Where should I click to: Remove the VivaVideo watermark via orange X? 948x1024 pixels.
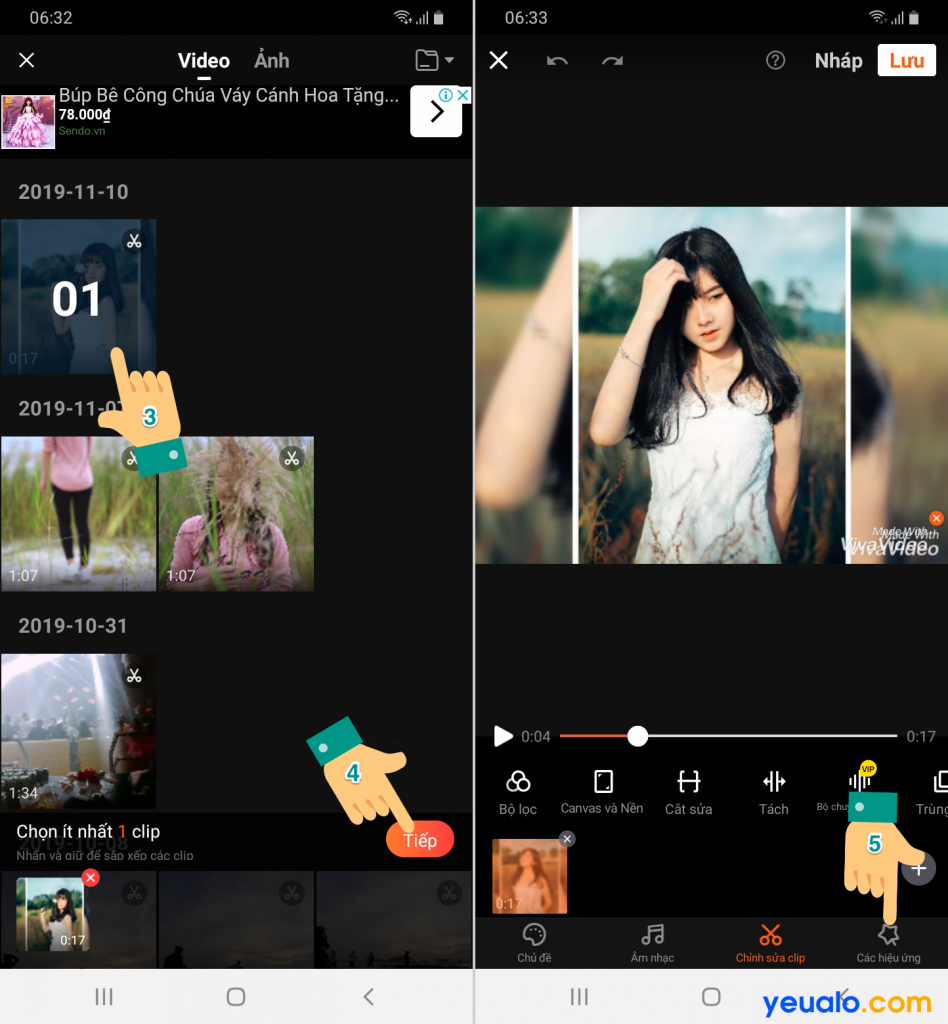coord(936,518)
